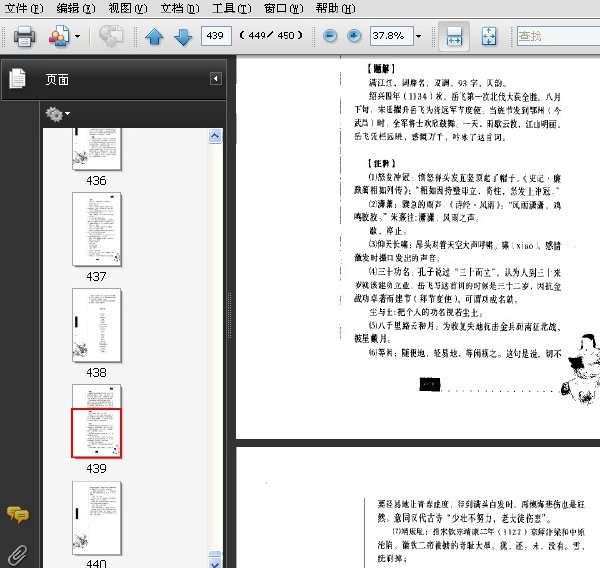The width and height of the screenshot is (600, 568).
Task: Open the 文件 (File) menu
Action: tap(24, 8)
